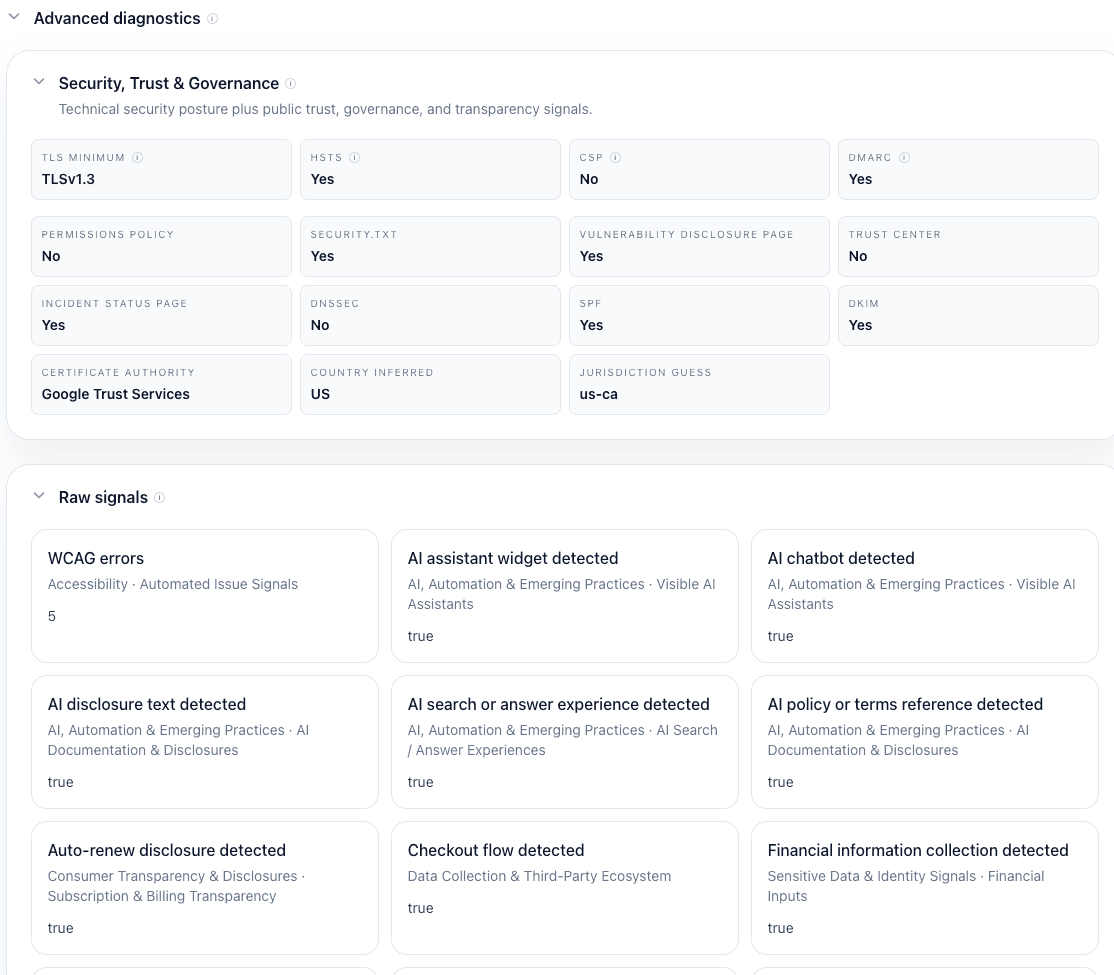The height and width of the screenshot is (975, 1114).
Task: Select the Certificate Authority card showing Google Trust Services
Action: (x=161, y=384)
